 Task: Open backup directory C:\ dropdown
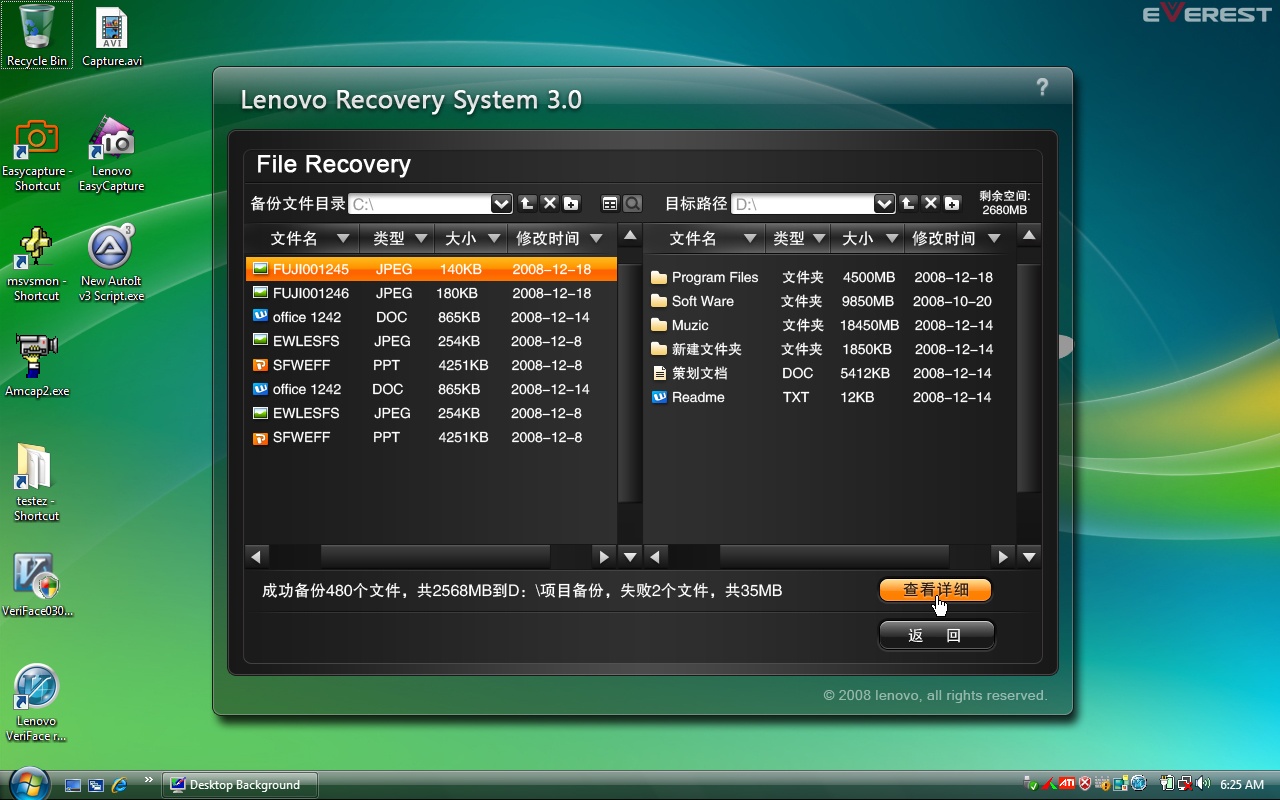coord(501,204)
